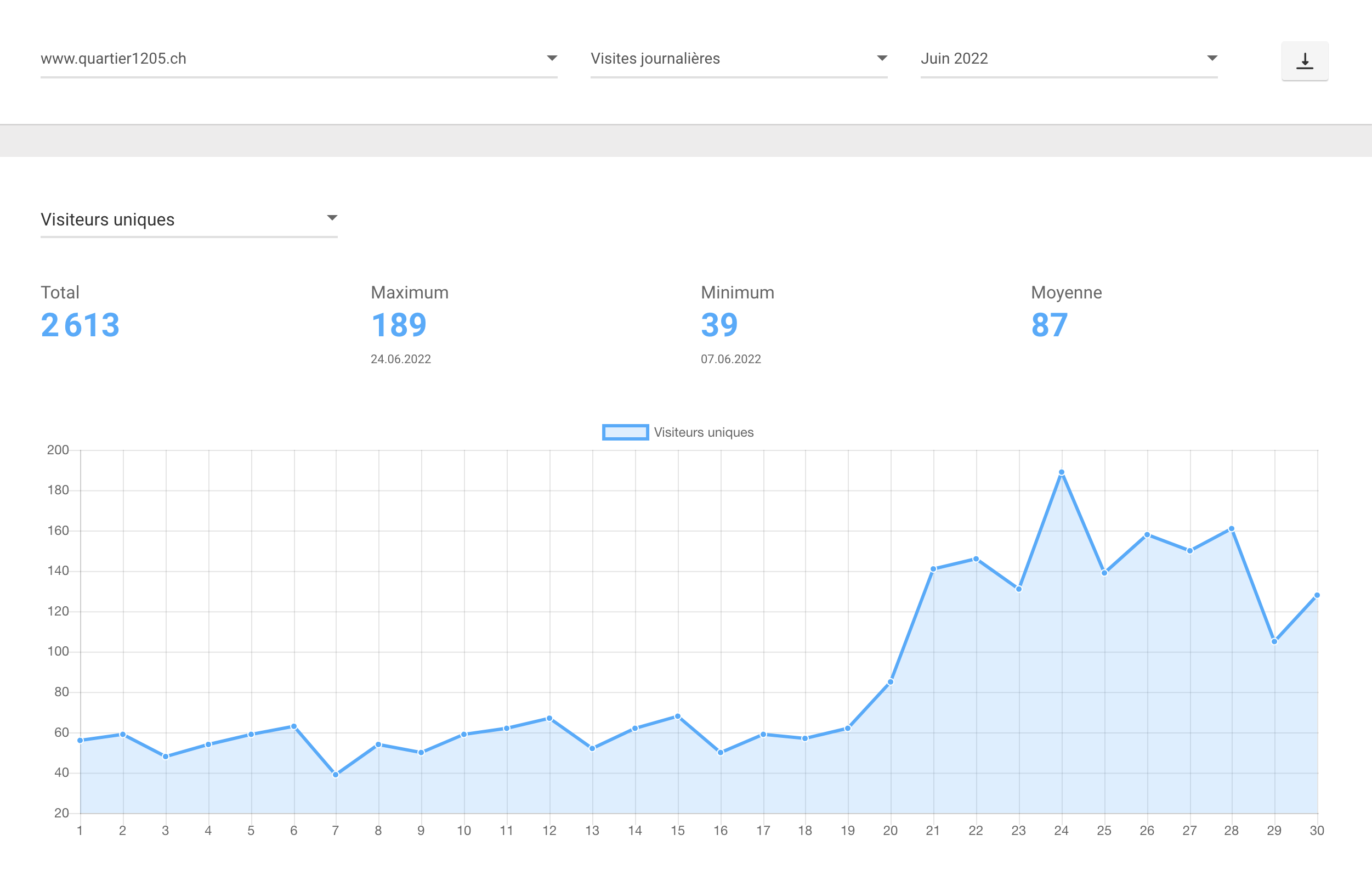Select the data point for day 1

coord(81,740)
